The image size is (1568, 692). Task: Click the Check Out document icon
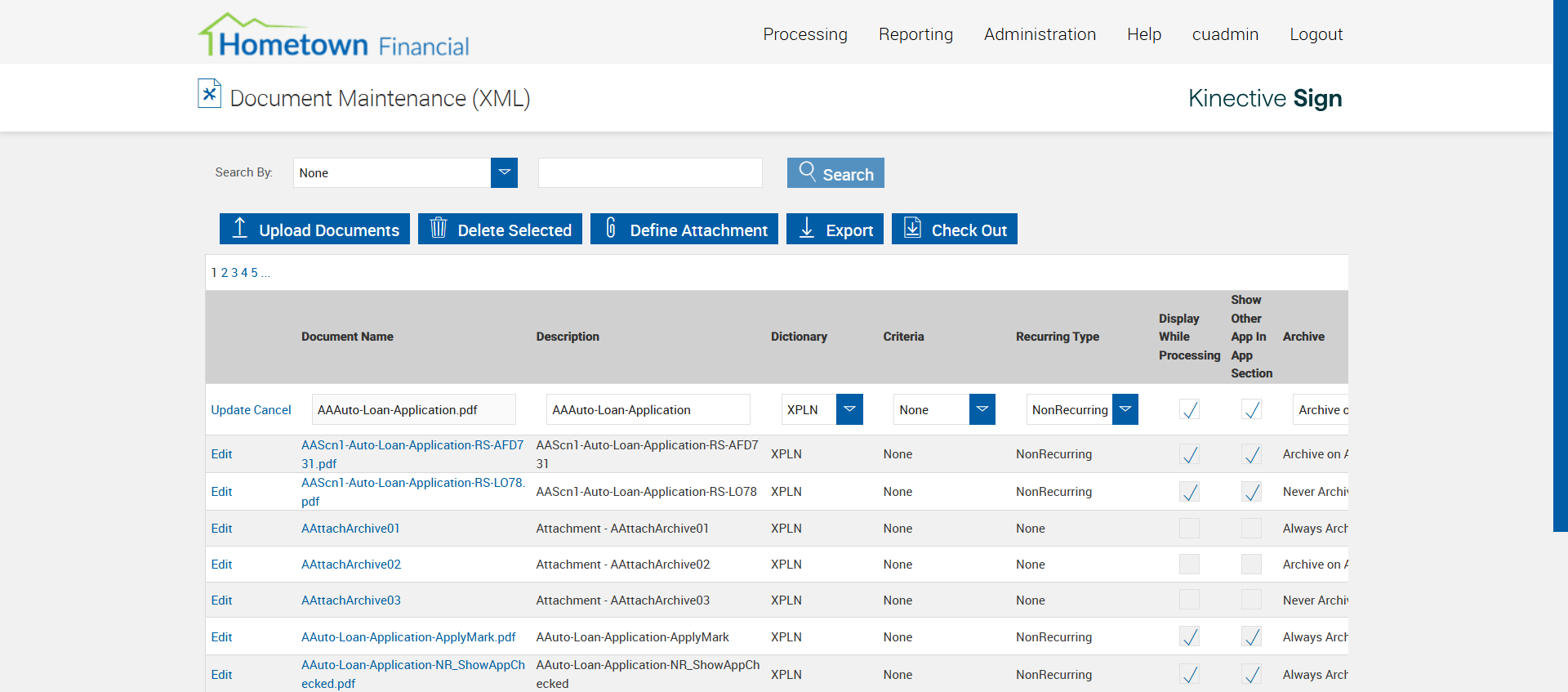tap(912, 228)
